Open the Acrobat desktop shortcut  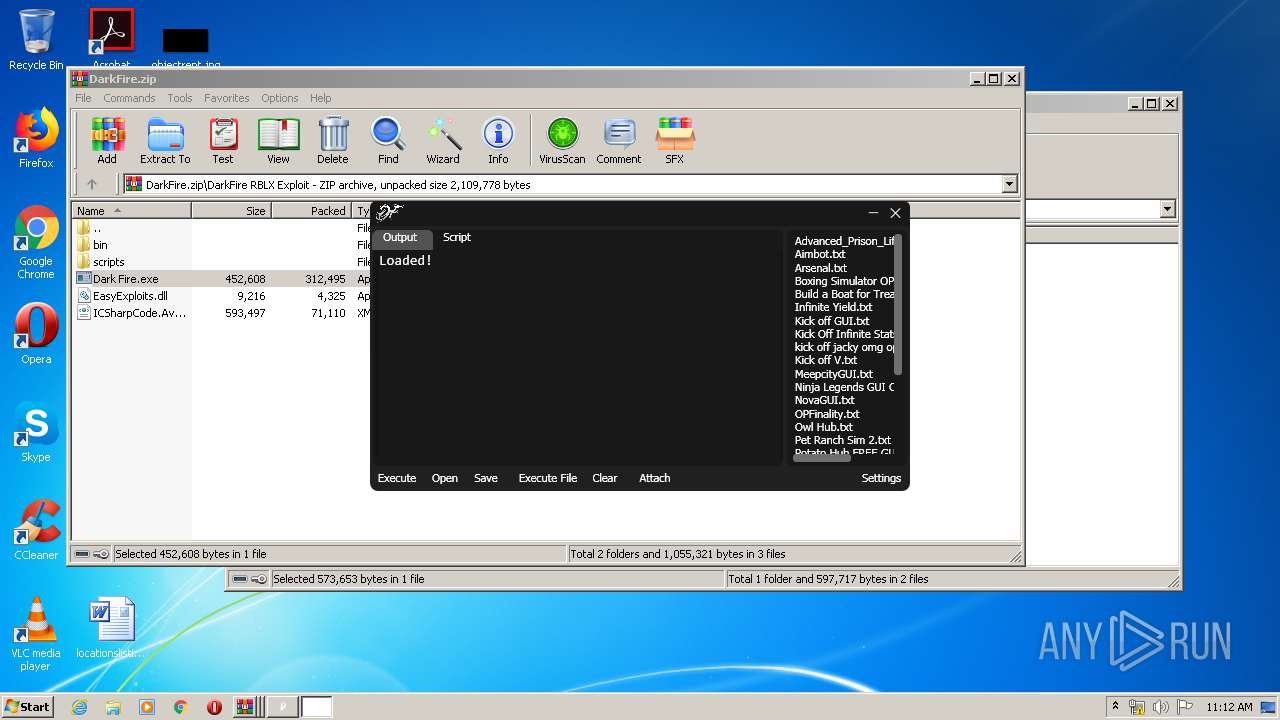111,38
